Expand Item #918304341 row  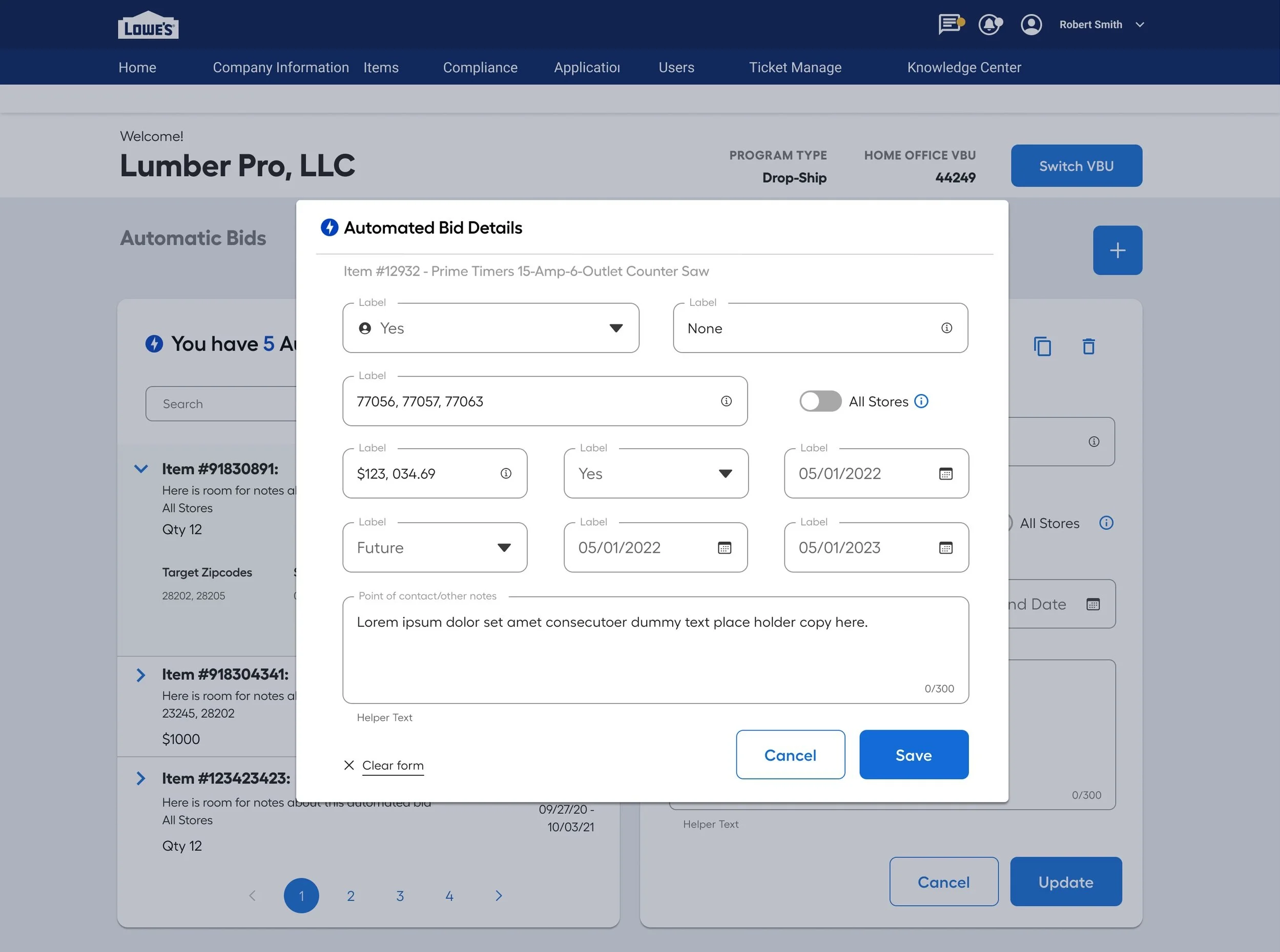[141, 675]
